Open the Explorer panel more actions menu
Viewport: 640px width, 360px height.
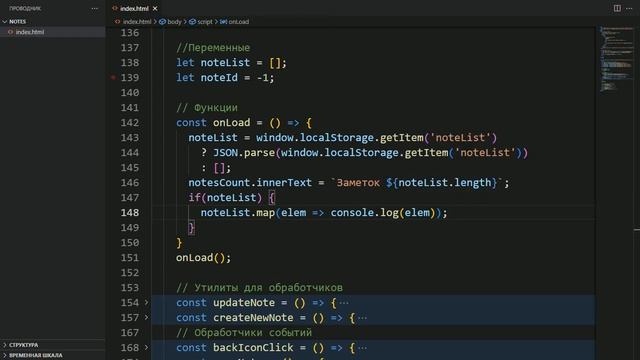point(95,8)
